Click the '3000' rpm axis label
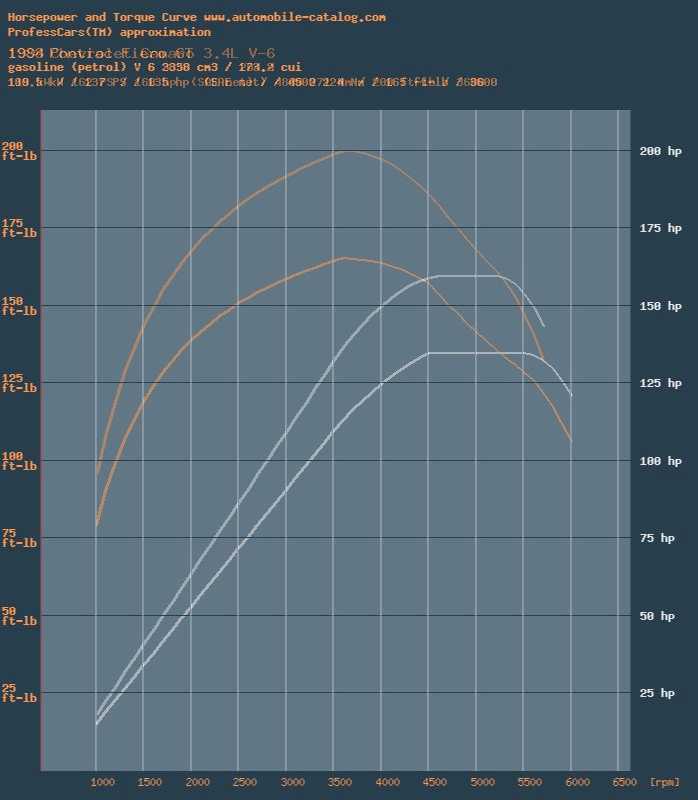The image size is (698, 800). pyautogui.click(x=293, y=782)
